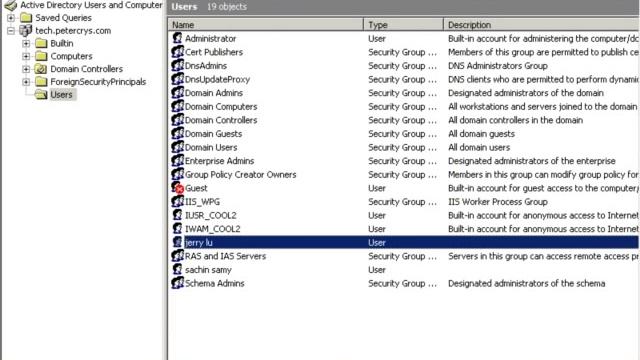640x360 pixels.
Task: Click the Domain Computers group icon
Action: pos(178,106)
